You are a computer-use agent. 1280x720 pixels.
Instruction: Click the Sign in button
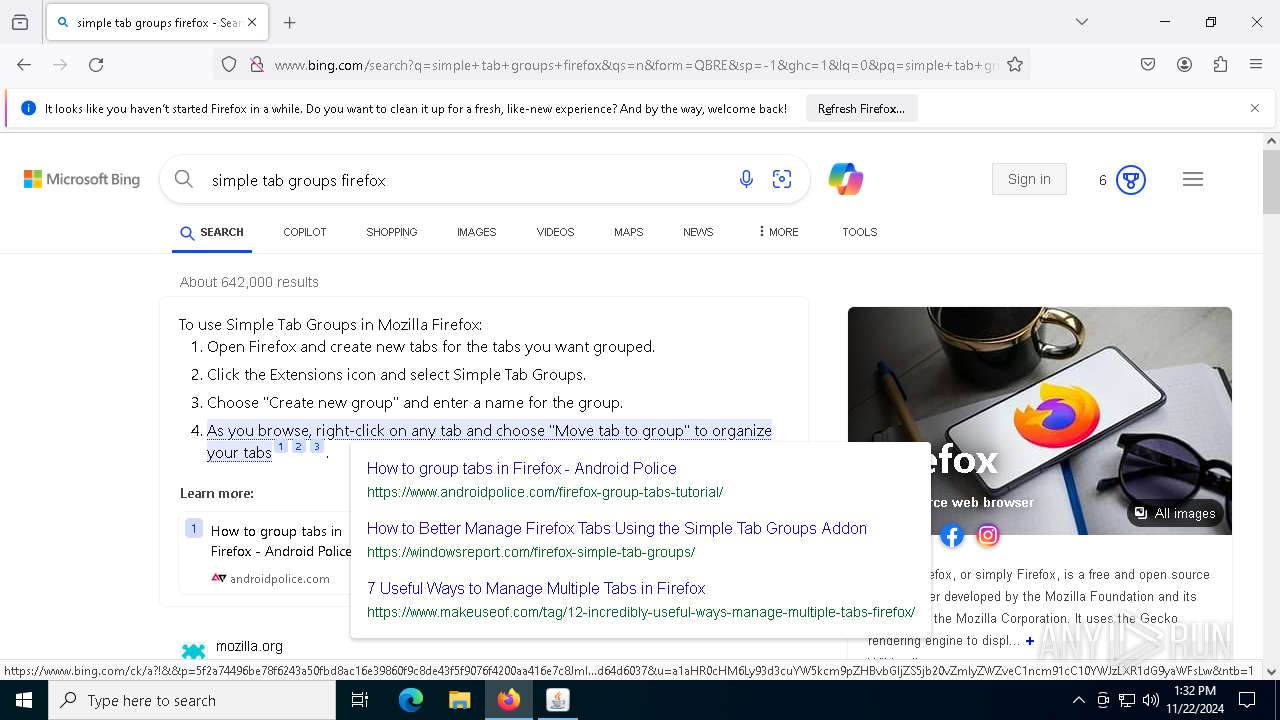click(x=1029, y=179)
